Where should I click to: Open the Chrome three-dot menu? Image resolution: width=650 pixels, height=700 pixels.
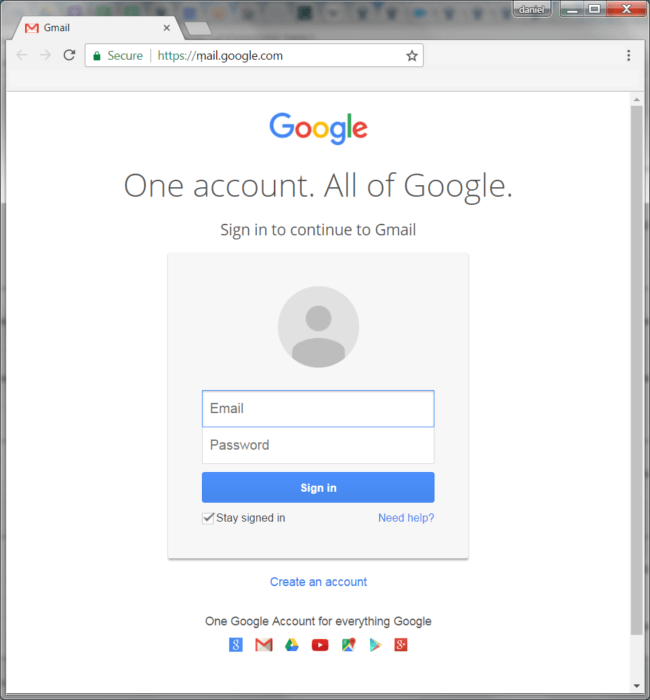[628, 56]
